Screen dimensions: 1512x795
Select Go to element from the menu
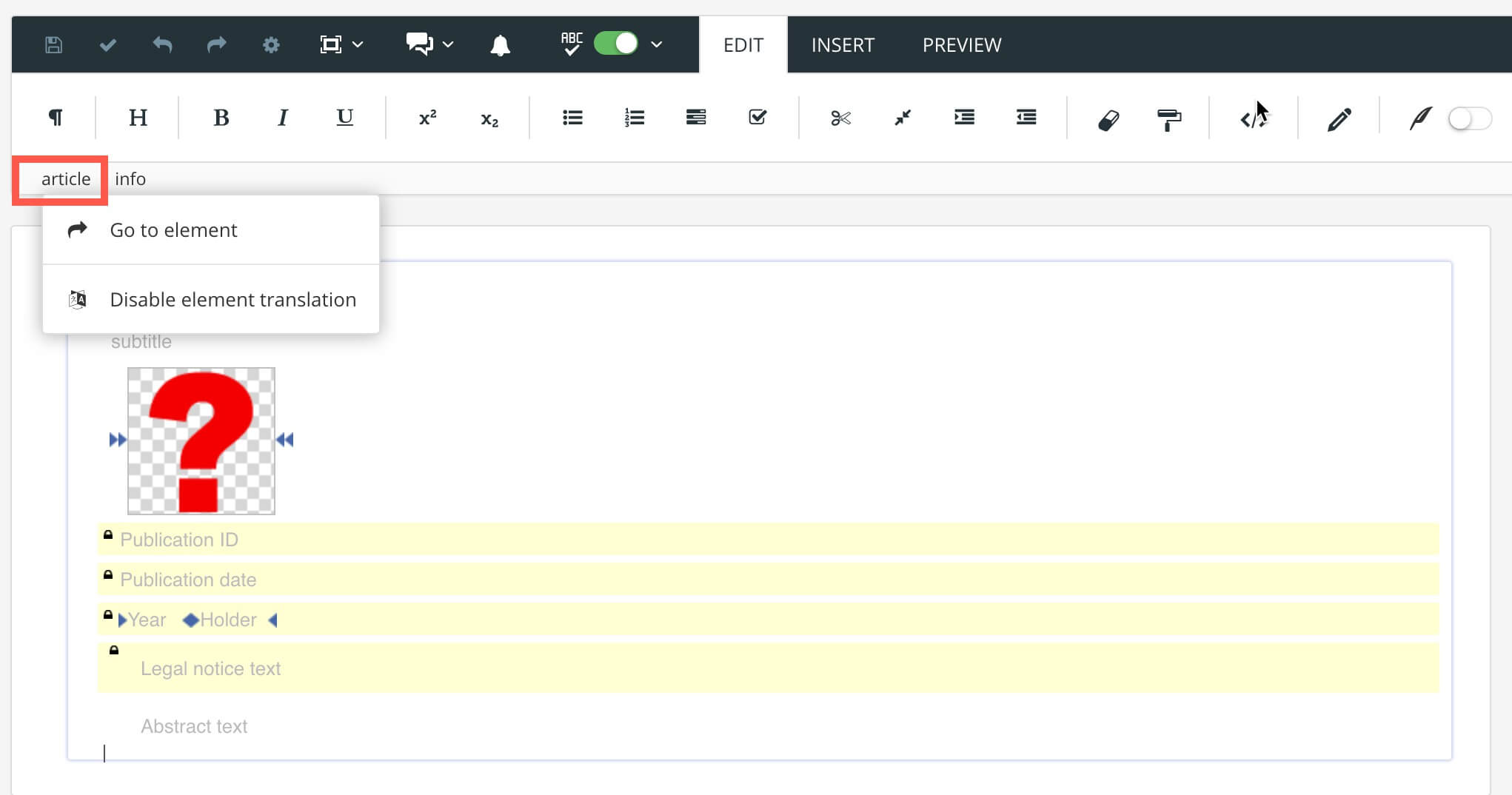pos(173,229)
